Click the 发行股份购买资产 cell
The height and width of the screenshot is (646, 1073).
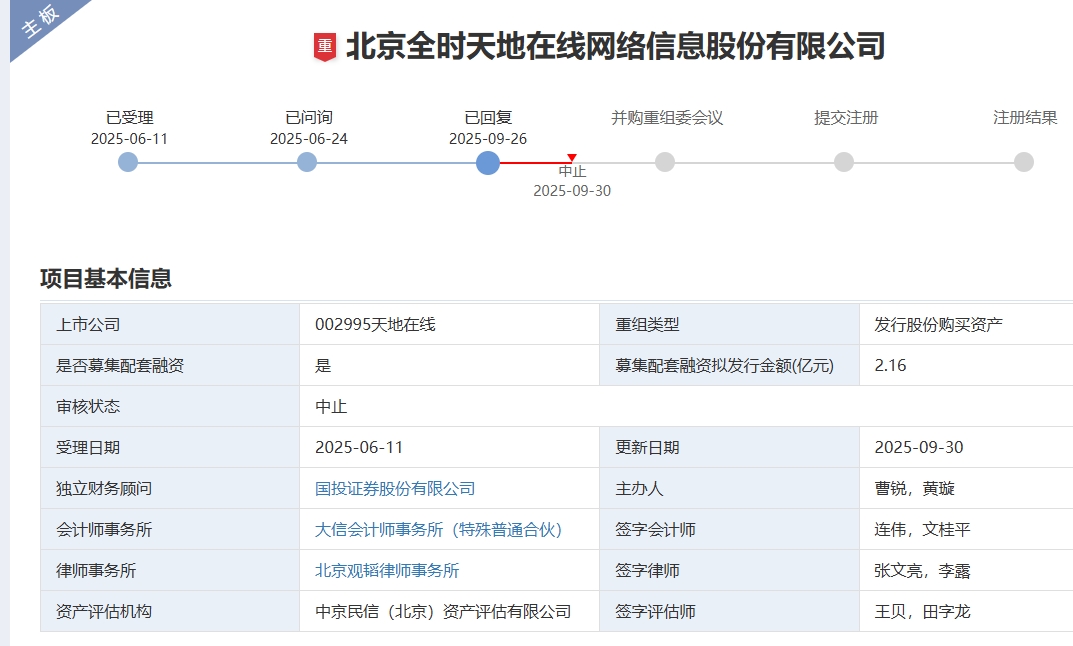[x=966, y=324]
